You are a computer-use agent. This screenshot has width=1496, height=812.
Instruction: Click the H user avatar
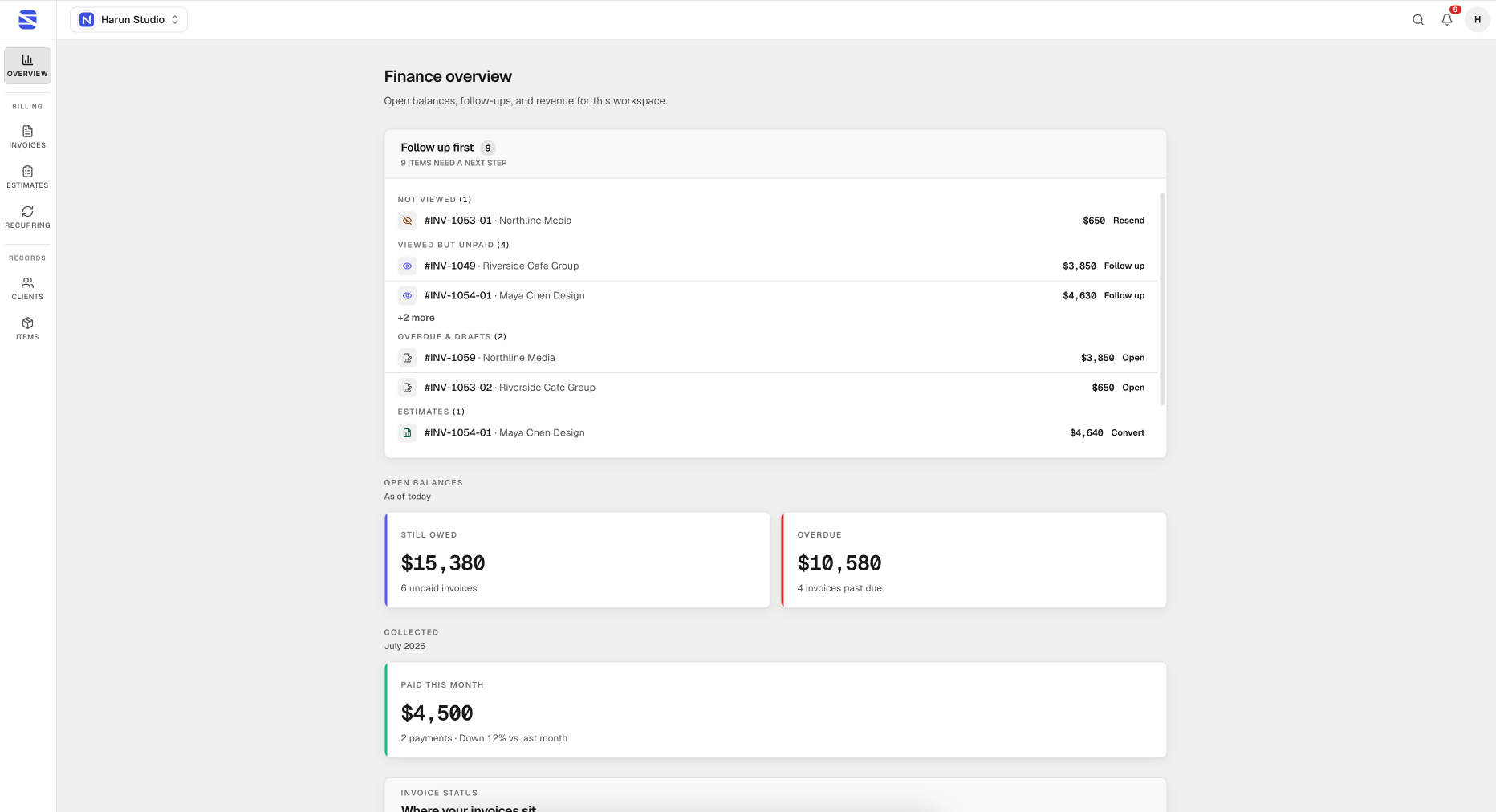pyautogui.click(x=1478, y=20)
